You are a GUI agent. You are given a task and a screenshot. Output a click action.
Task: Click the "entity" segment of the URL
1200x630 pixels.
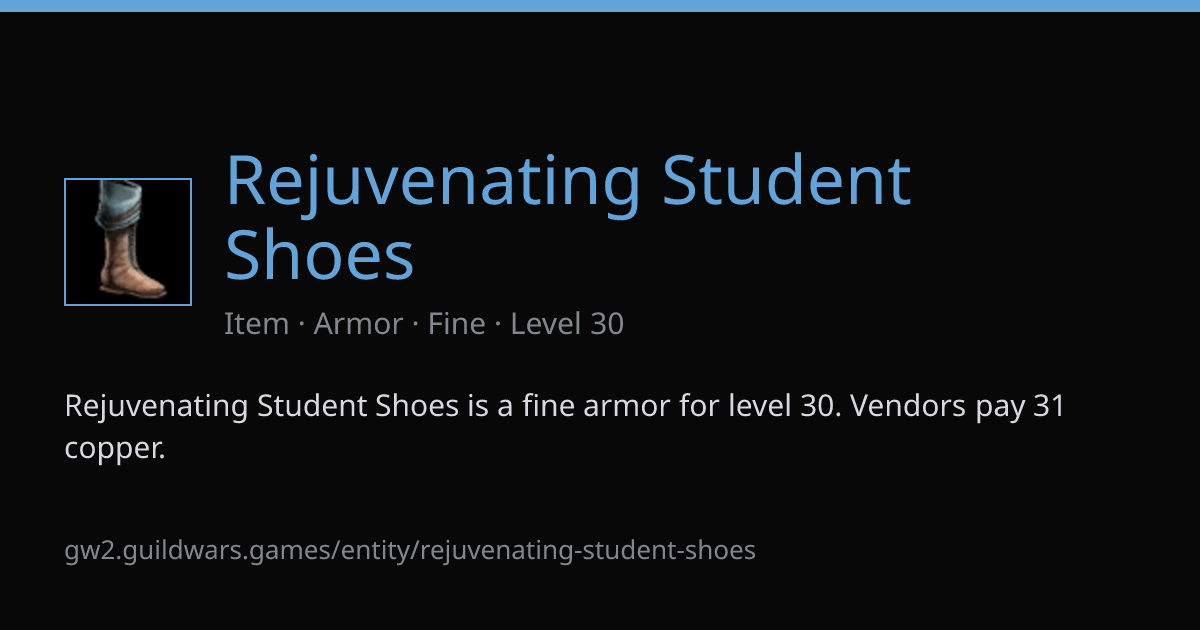[379, 550]
